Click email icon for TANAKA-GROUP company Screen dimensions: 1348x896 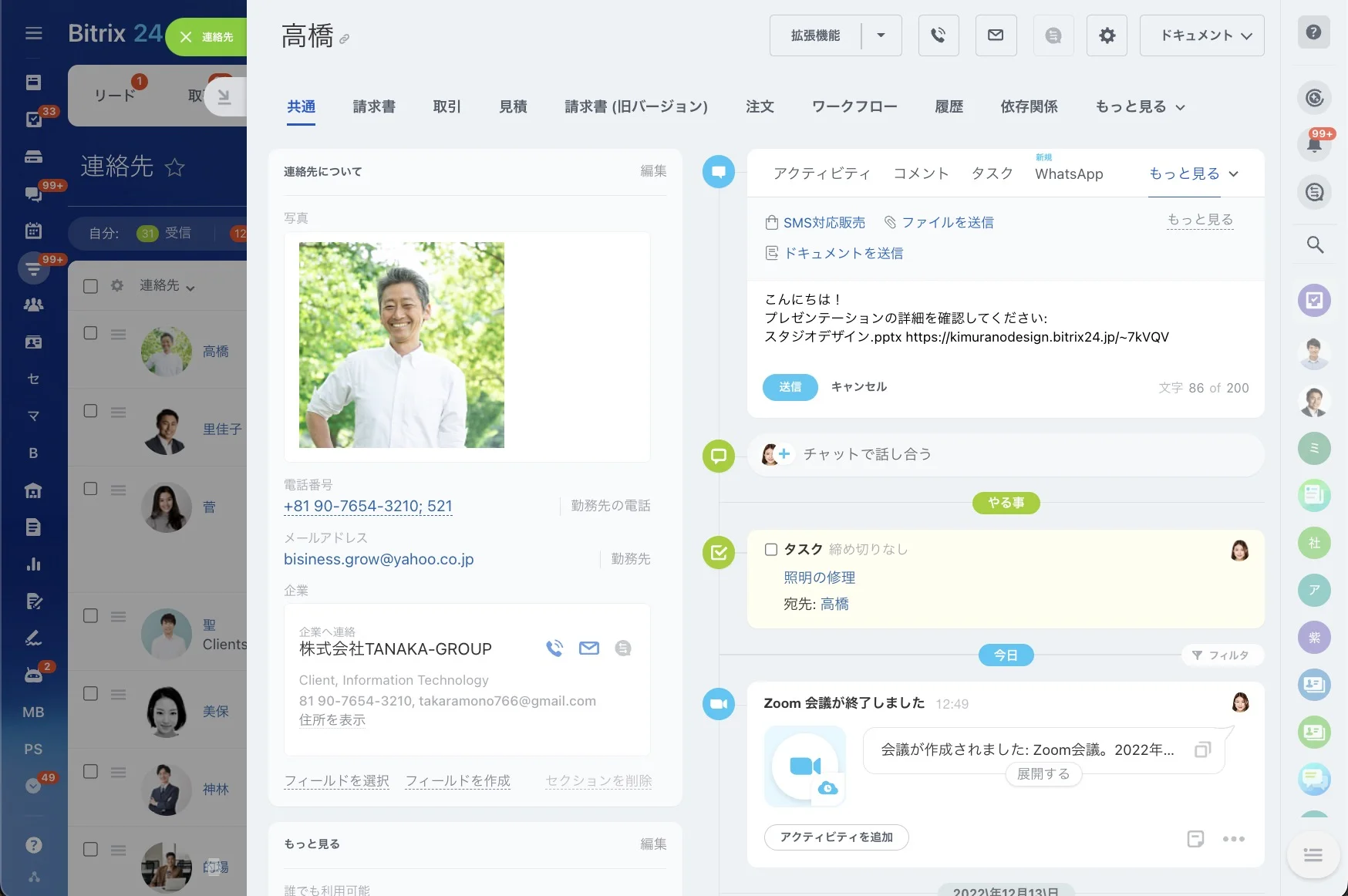pyautogui.click(x=589, y=648)
